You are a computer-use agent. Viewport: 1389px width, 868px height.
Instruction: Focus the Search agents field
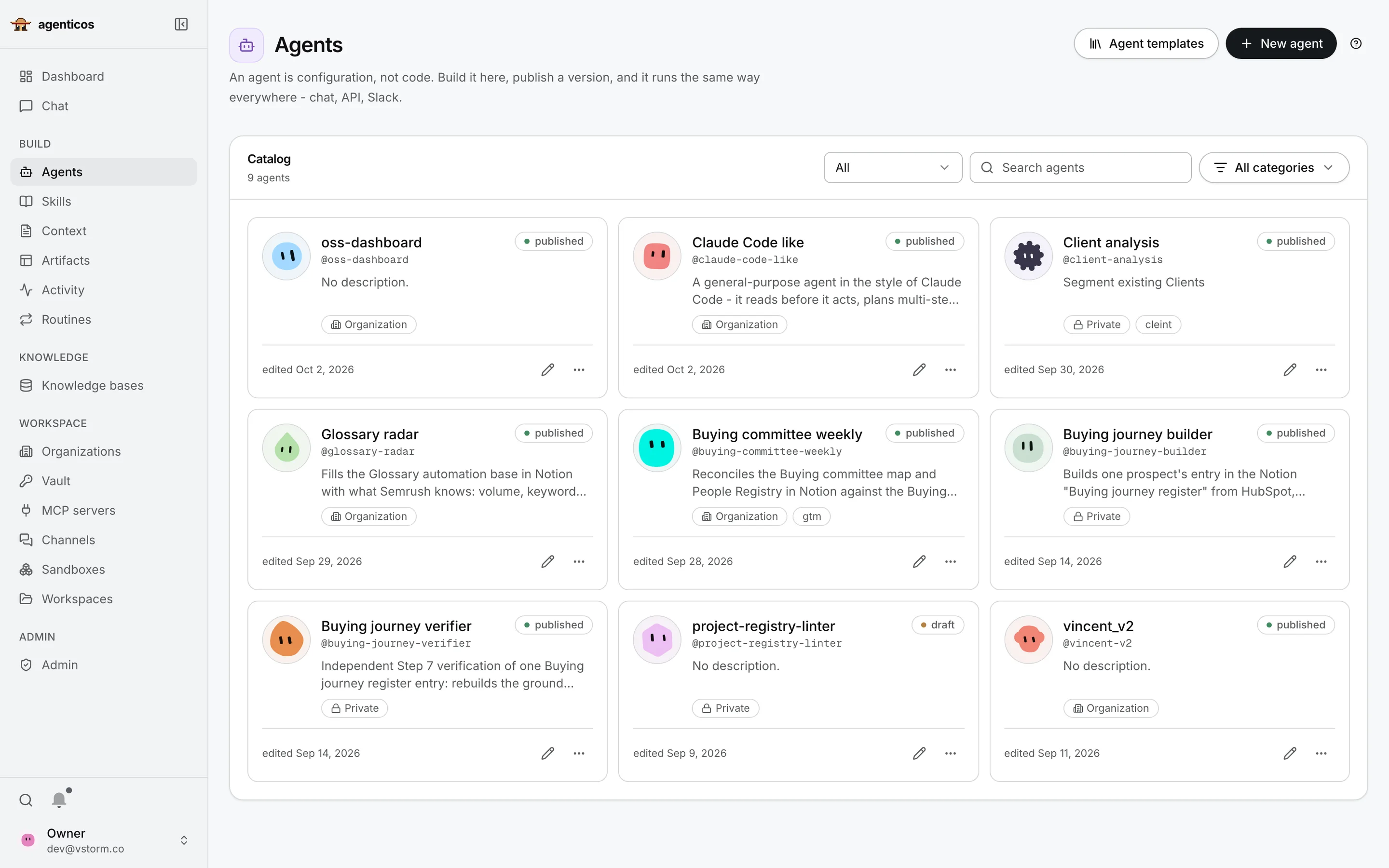coord(1080,168)
